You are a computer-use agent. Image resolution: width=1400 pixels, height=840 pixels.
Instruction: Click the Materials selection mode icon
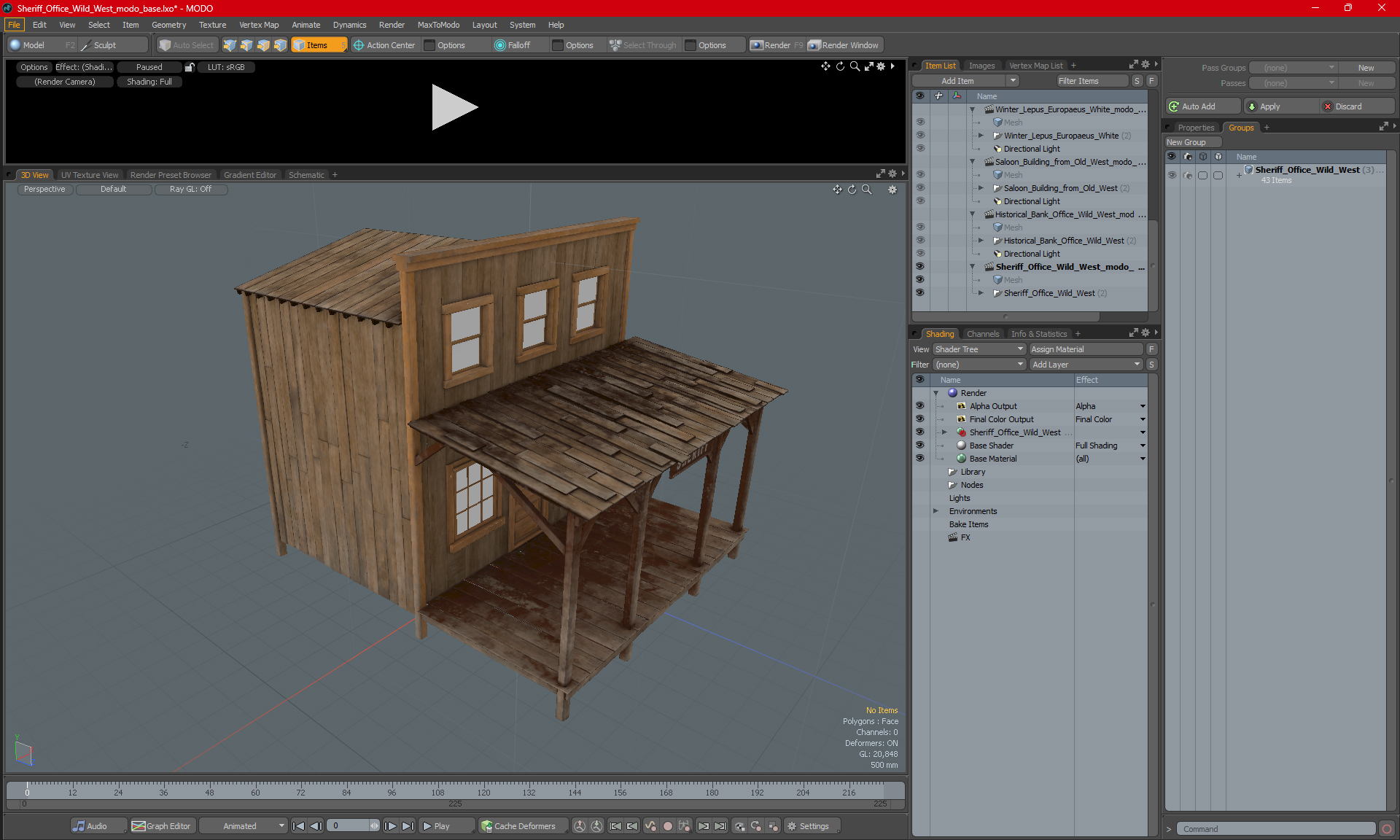280,45
